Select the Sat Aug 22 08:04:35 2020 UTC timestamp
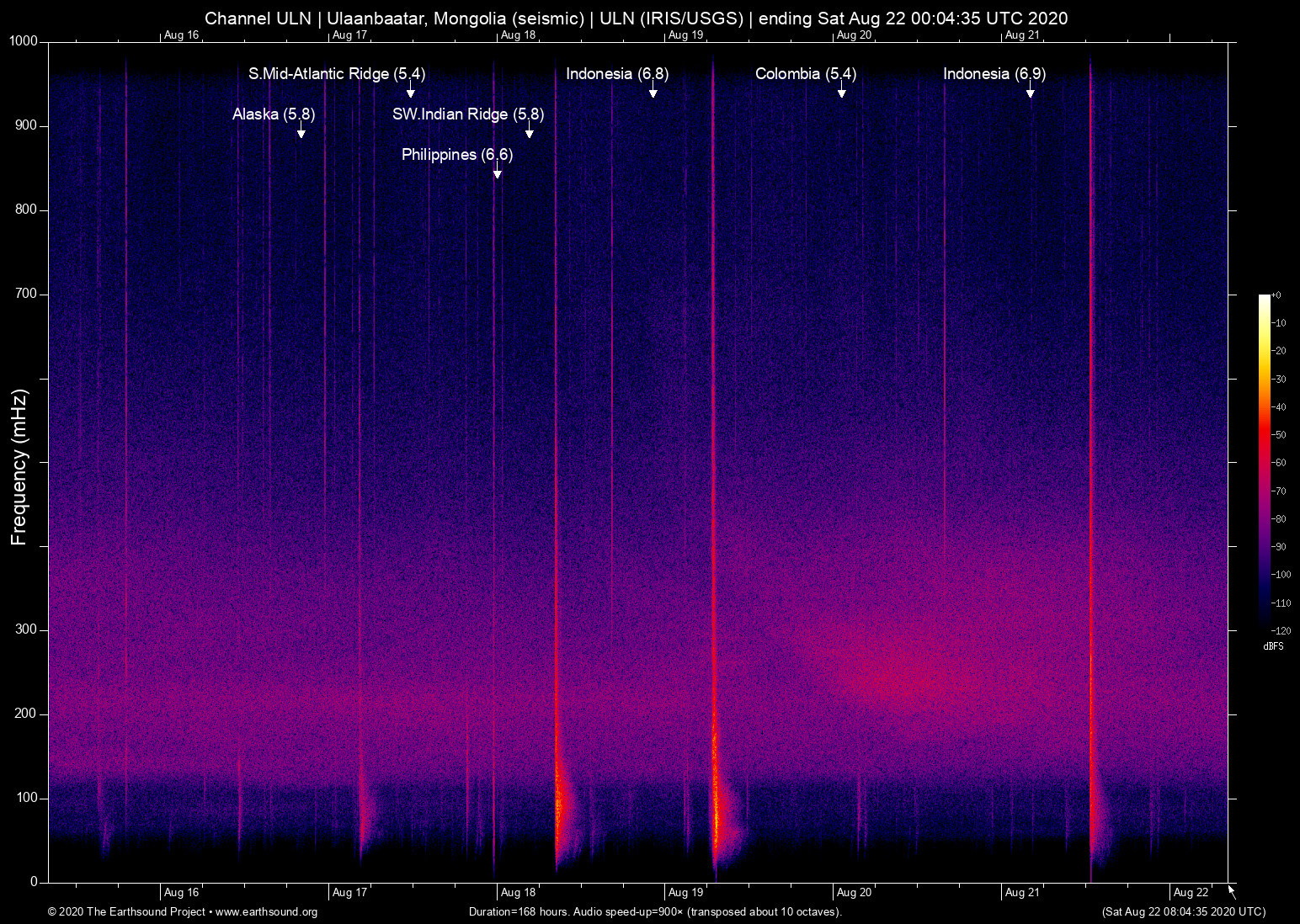 point(1184,912)
